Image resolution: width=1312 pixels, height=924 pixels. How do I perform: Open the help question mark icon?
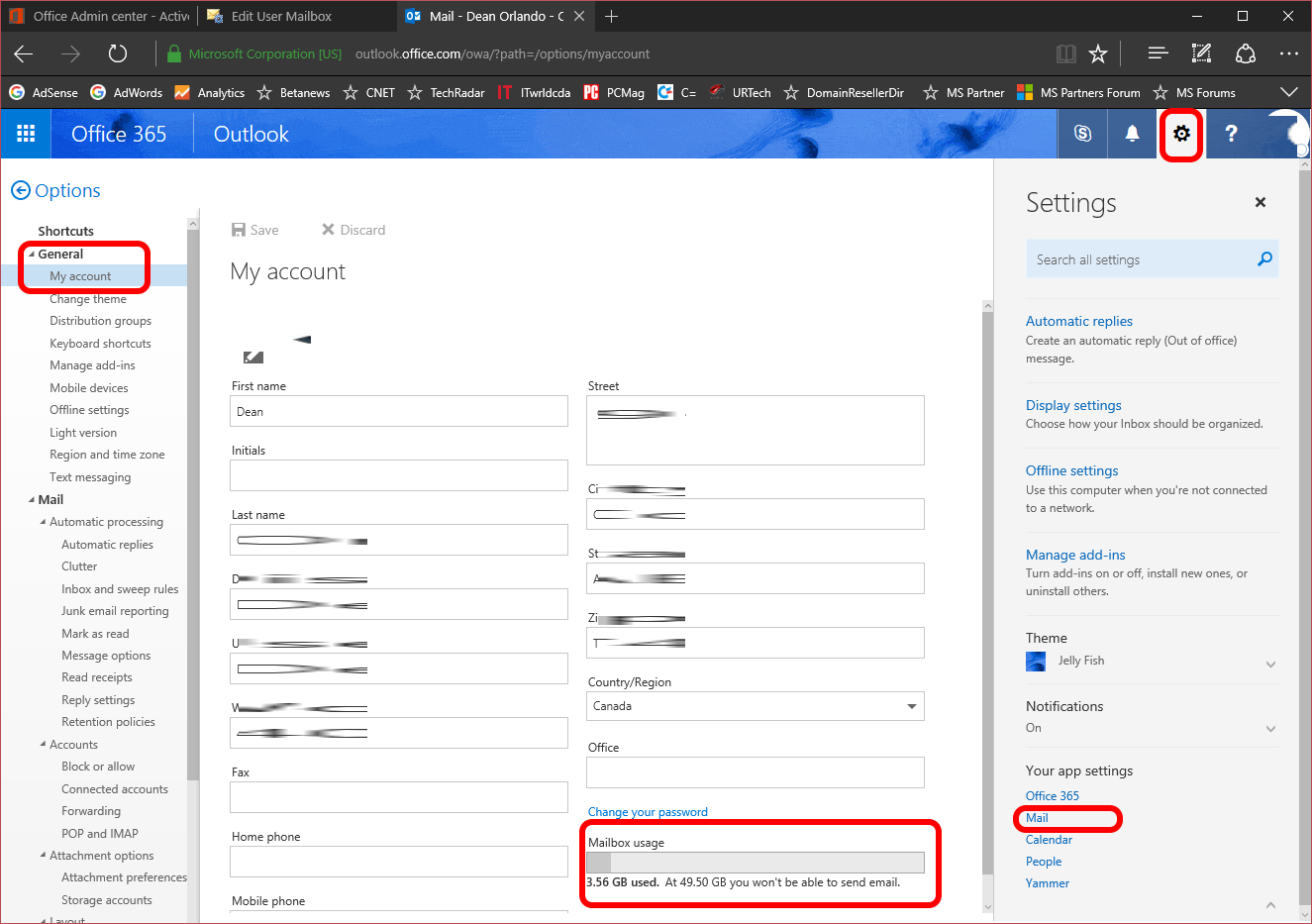(x=1231, y=134)
